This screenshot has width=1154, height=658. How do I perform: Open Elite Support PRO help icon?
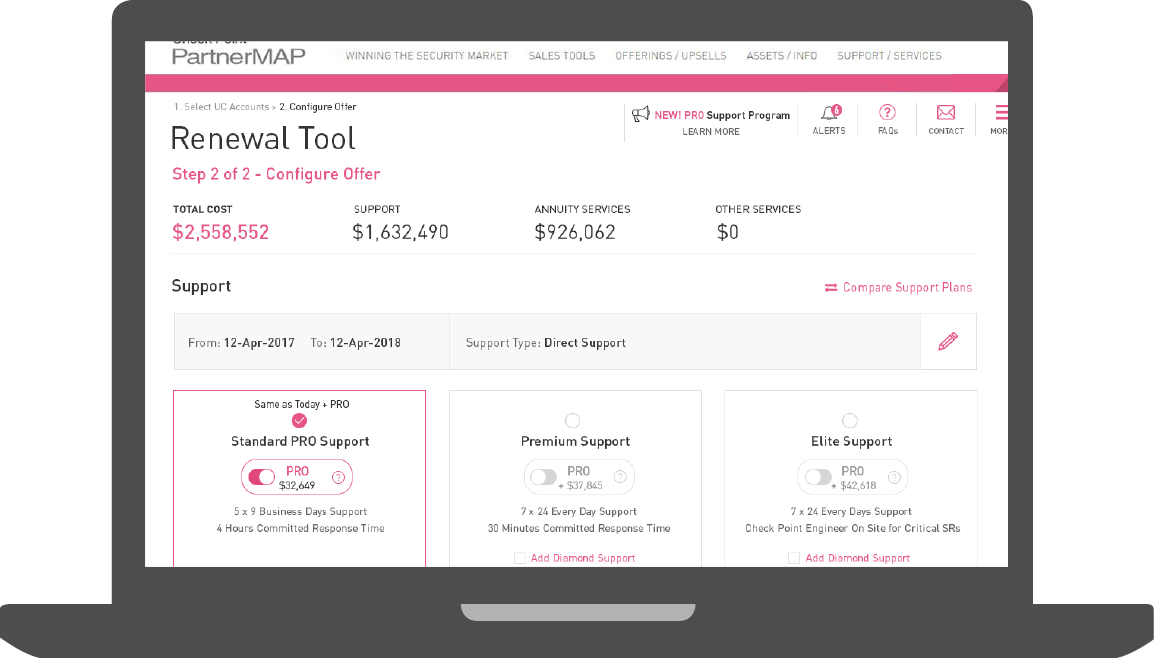click(894, 477)
